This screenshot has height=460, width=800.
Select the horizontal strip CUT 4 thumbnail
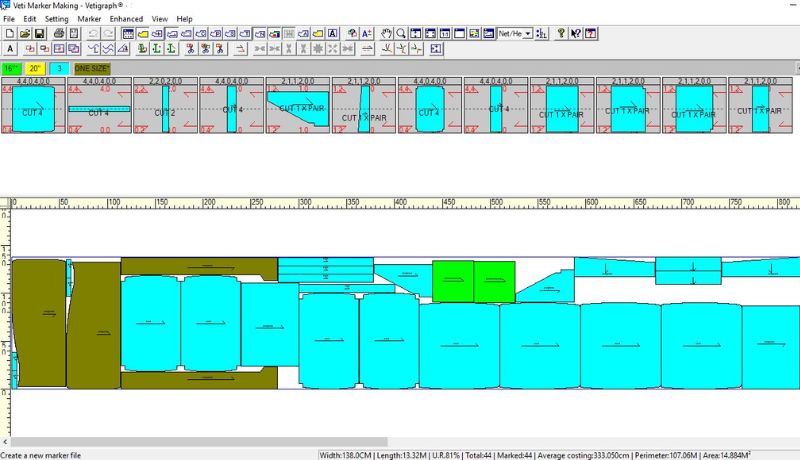click(99, 106)
